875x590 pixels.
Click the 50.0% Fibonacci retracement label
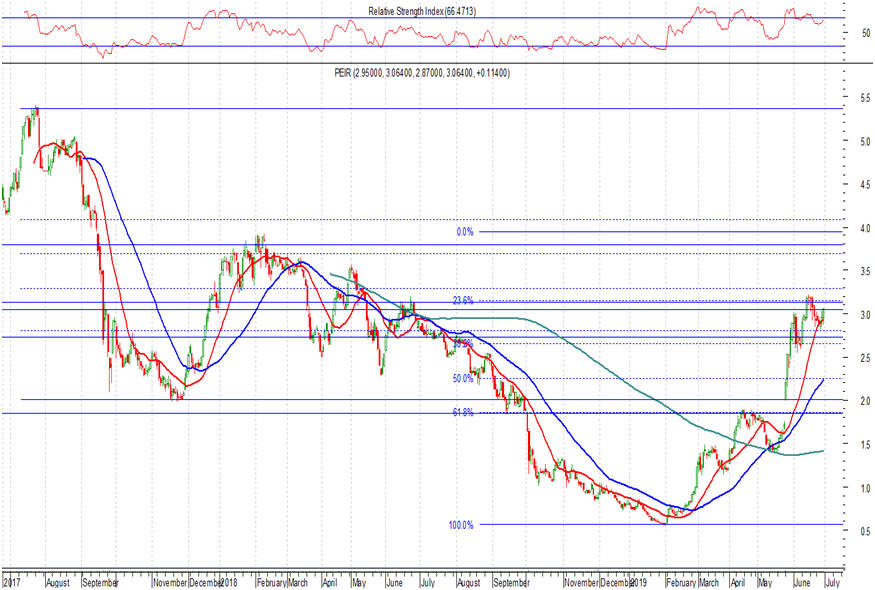pyautogui.click(x=463, y=378)
